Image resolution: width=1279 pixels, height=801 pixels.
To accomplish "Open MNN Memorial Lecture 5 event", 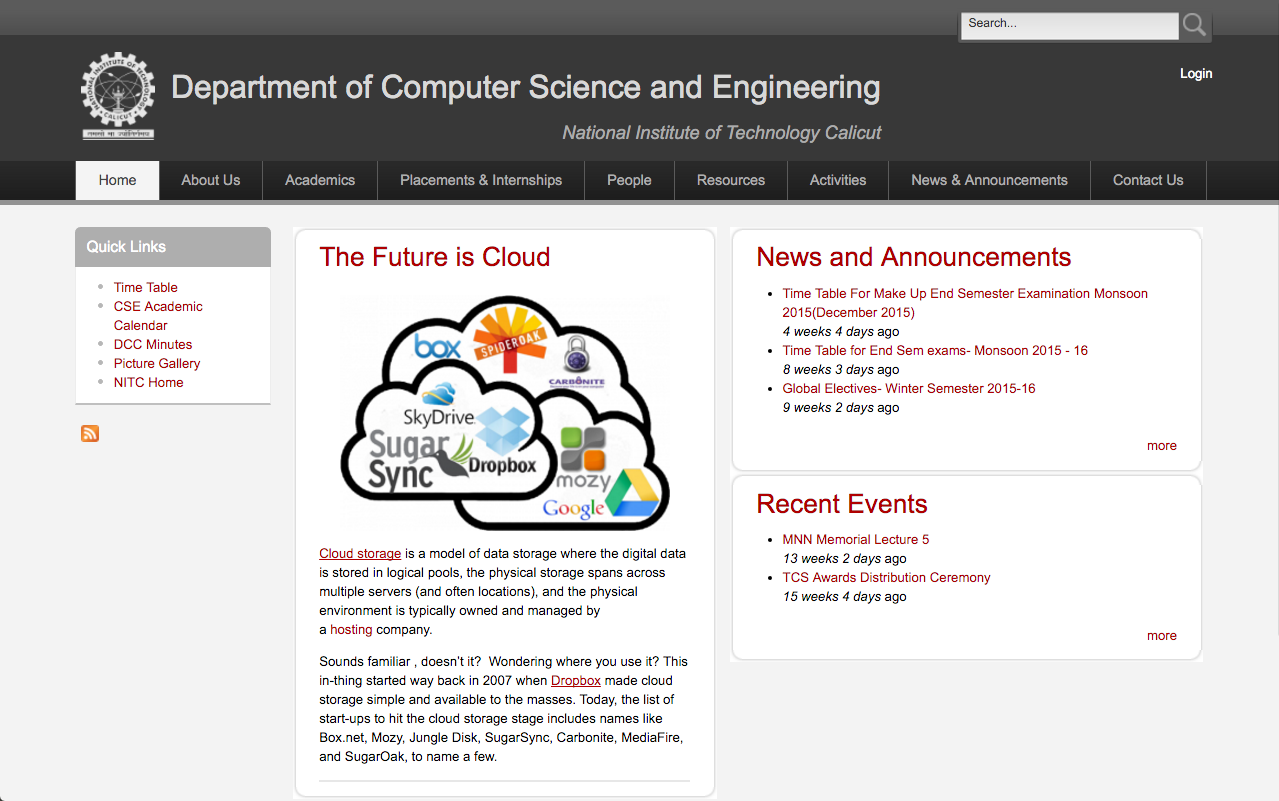I will point(856,539).
